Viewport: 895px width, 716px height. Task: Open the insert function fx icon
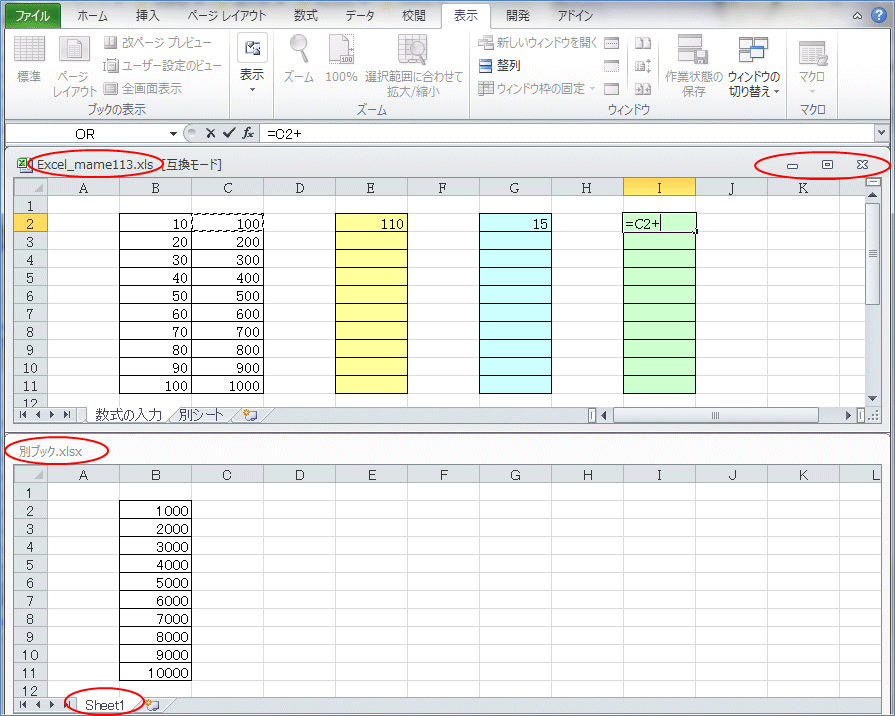248,132
